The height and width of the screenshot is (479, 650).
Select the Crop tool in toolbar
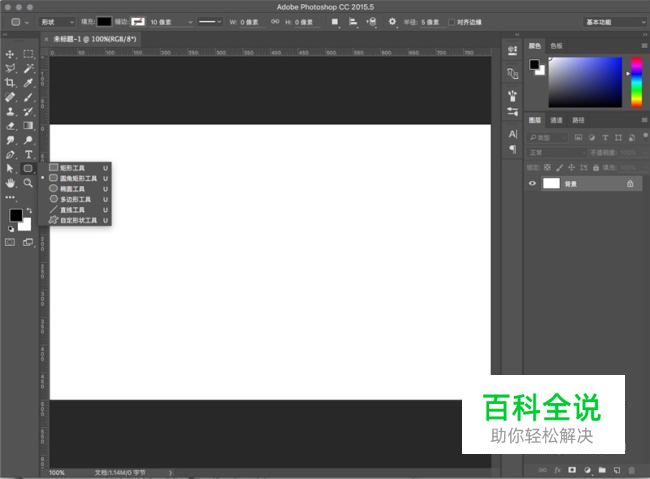pyautogui.click(x=10, y=83)
